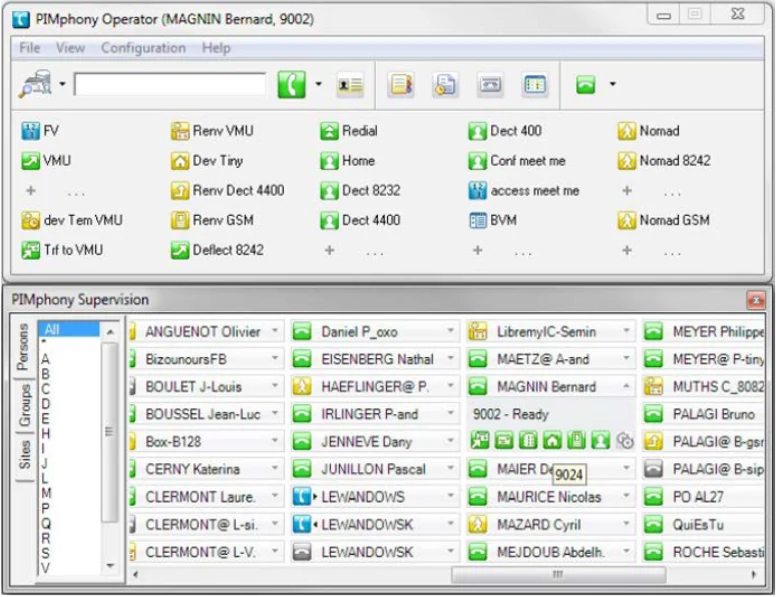The height and width of the screenshot is (597, 776).
Task: Open the supervision grid toolbar icon
Action: point(534,85)
